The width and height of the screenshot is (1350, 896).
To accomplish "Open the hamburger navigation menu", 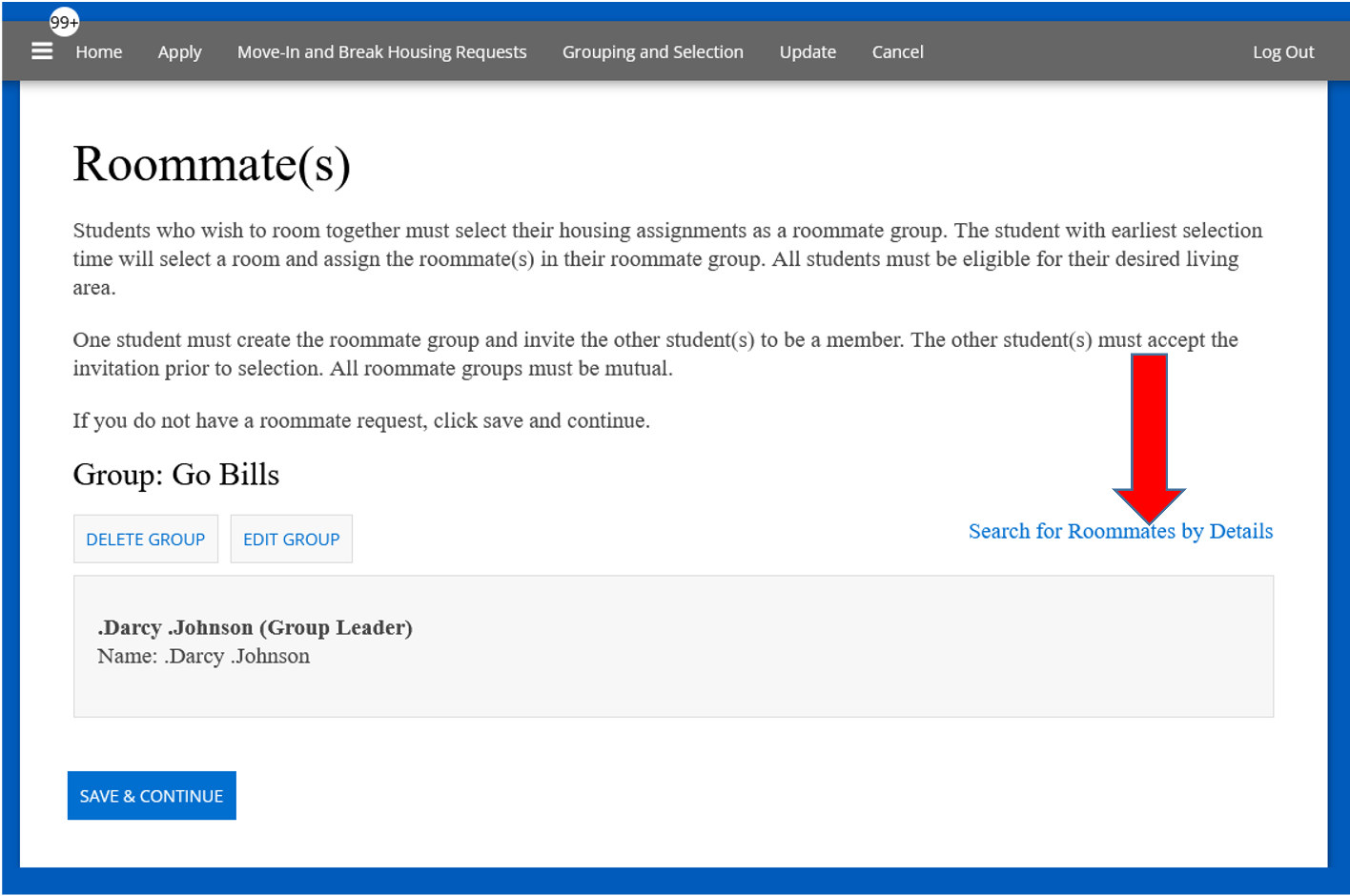I will 42,51.
